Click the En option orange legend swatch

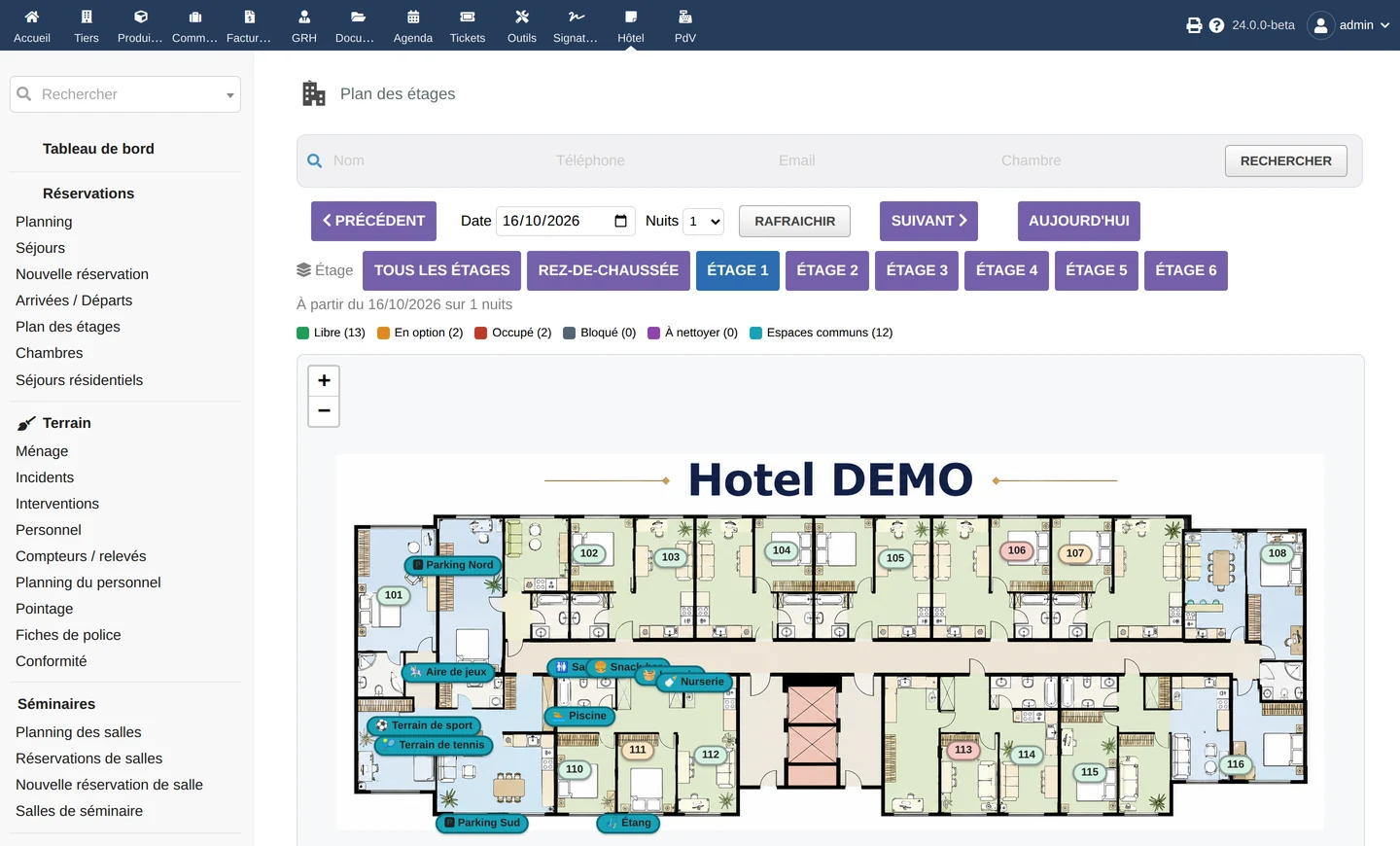(383, 333)
